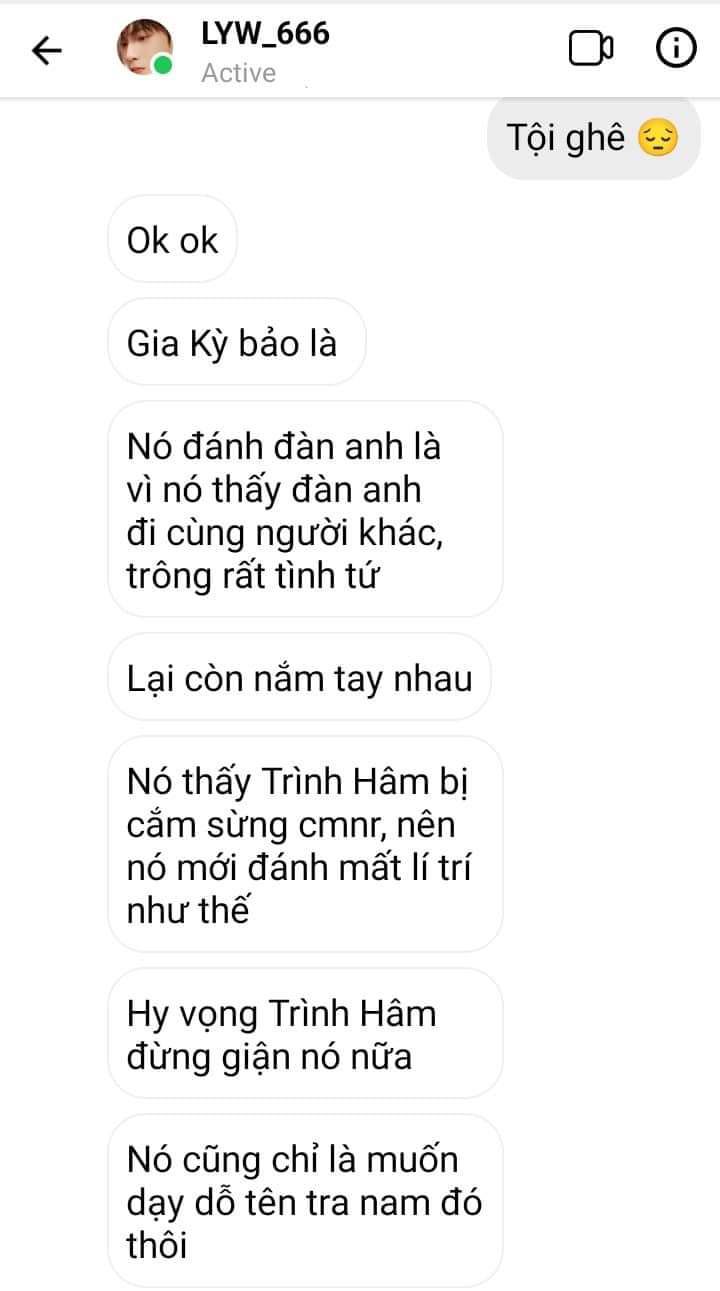The image size is (720, 1291).
Task: Tap 'trông rất tình tứ' text line
Action: (x=254, y=576)
